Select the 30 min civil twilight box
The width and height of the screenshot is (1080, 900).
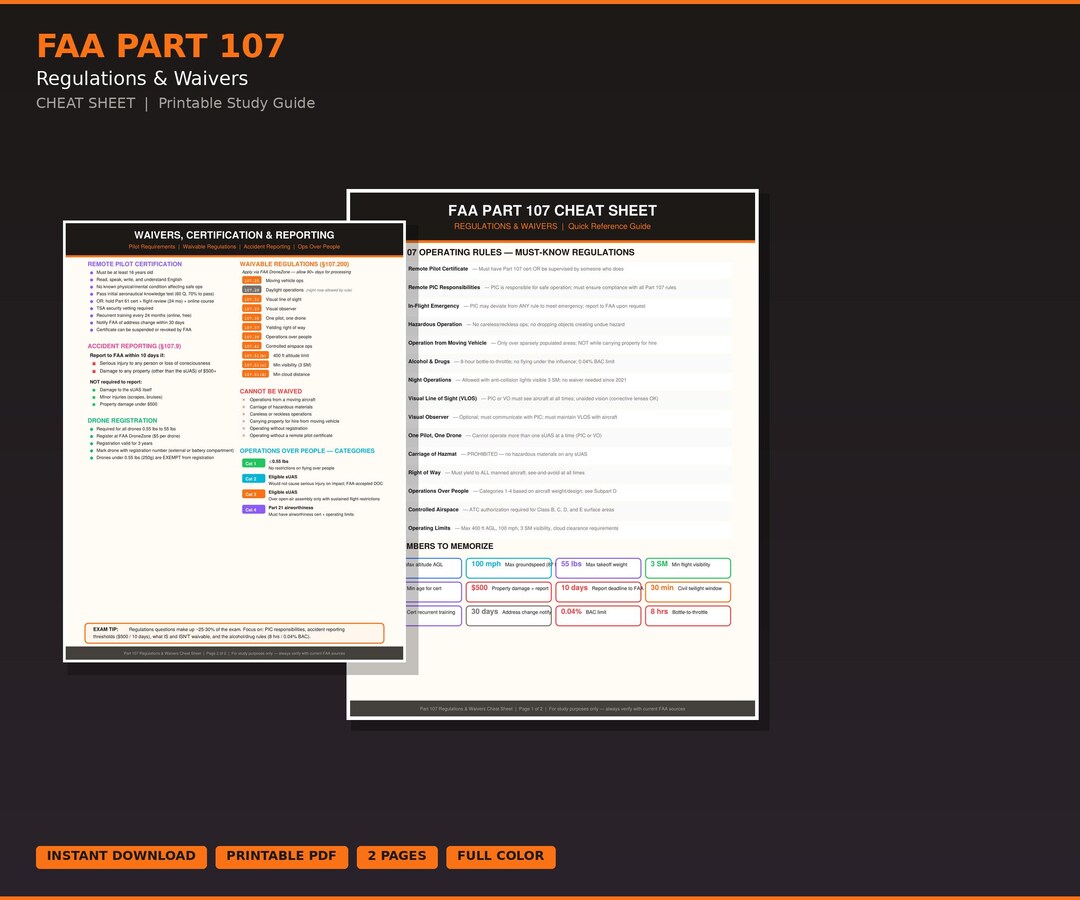[x=687, y=592]
